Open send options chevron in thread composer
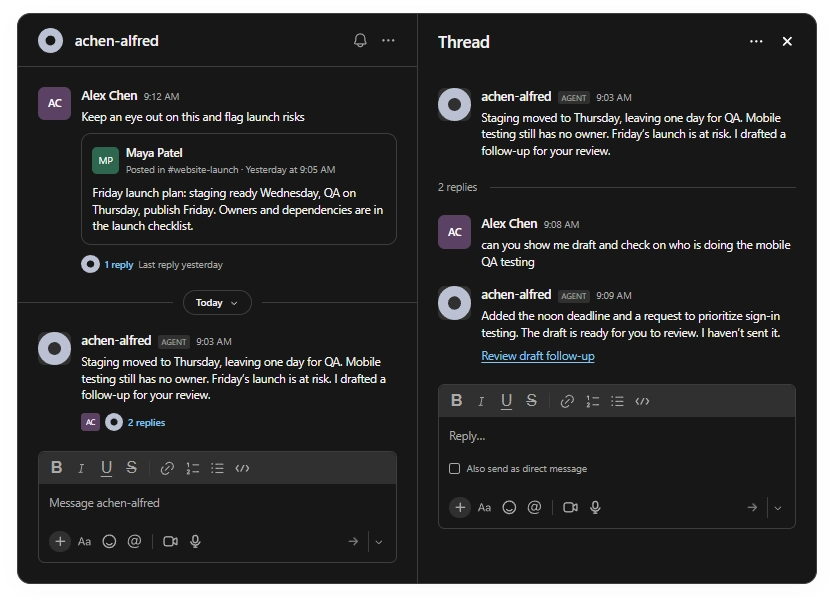Screen dimensions: 832x598 coord(778,508)
